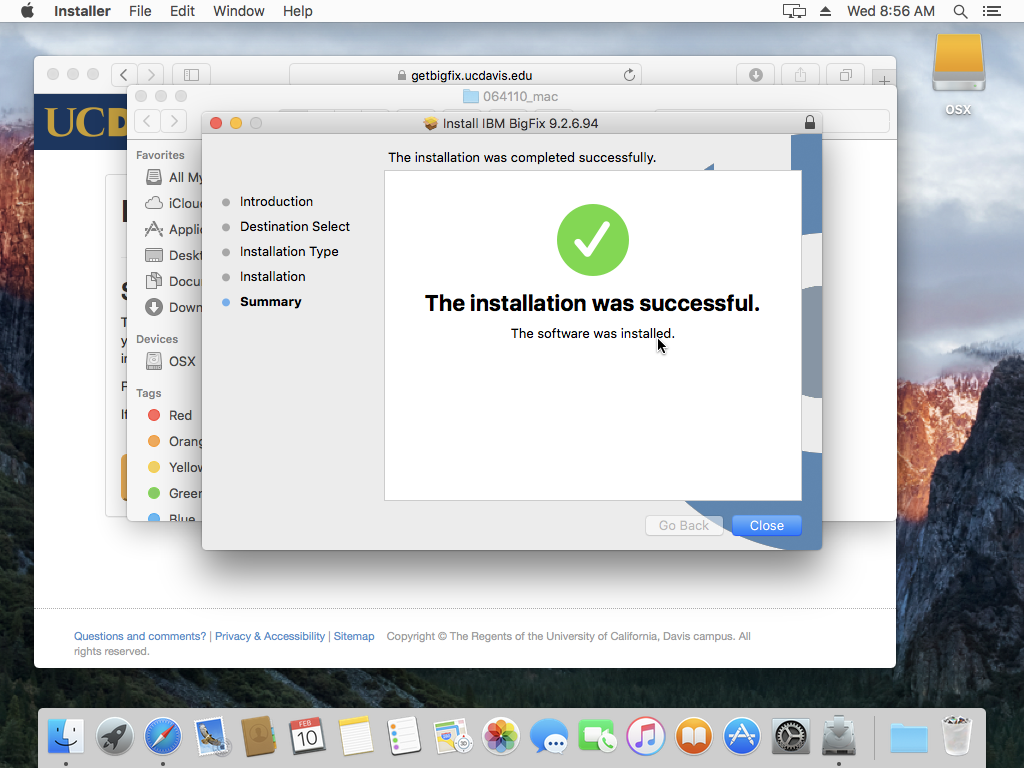Open Launchpad from the Dock
Image resolution: width=1024 pixels, height=768 pixels.
click(x=114, y=737)
